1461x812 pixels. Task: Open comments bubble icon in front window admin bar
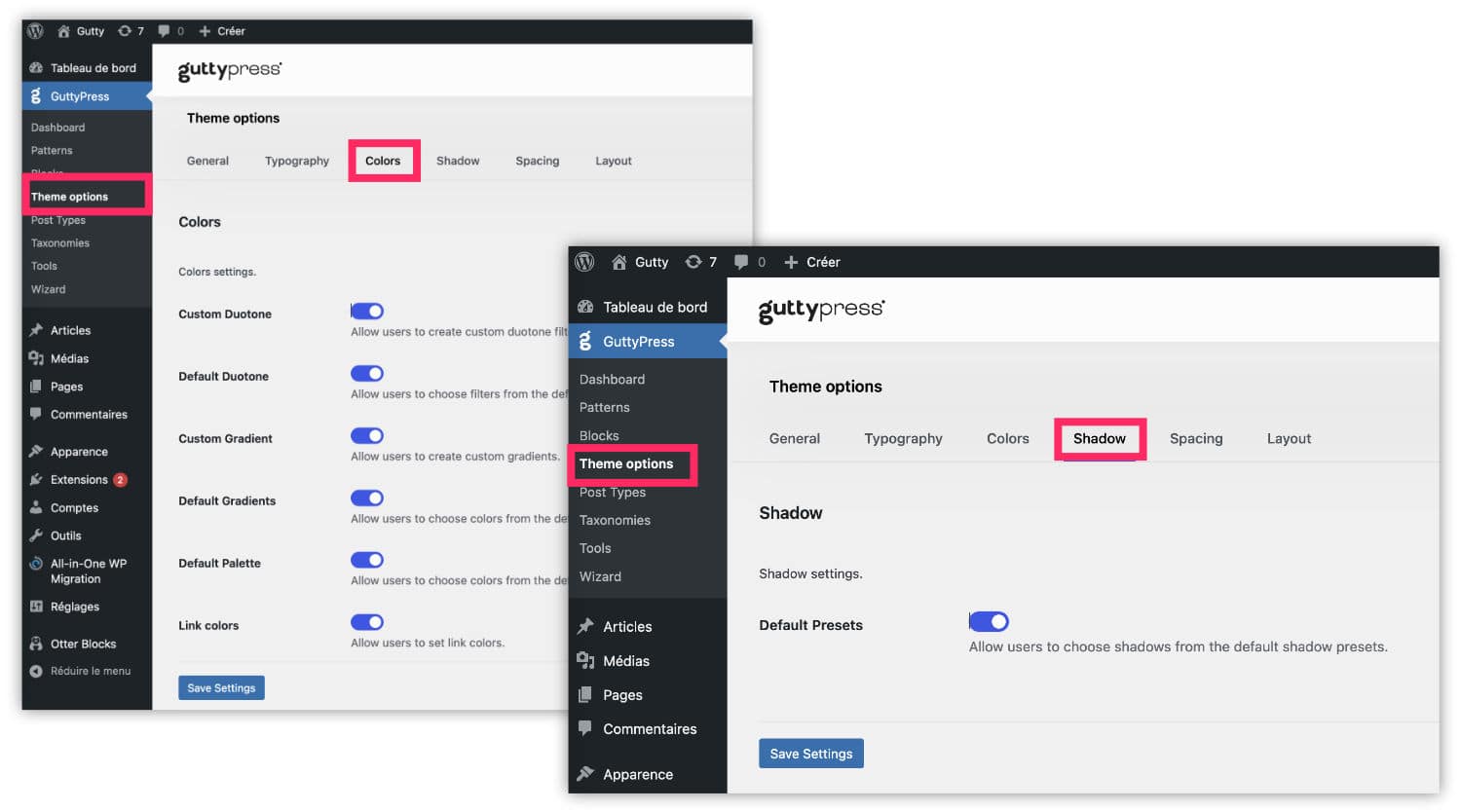coord(741,262)
